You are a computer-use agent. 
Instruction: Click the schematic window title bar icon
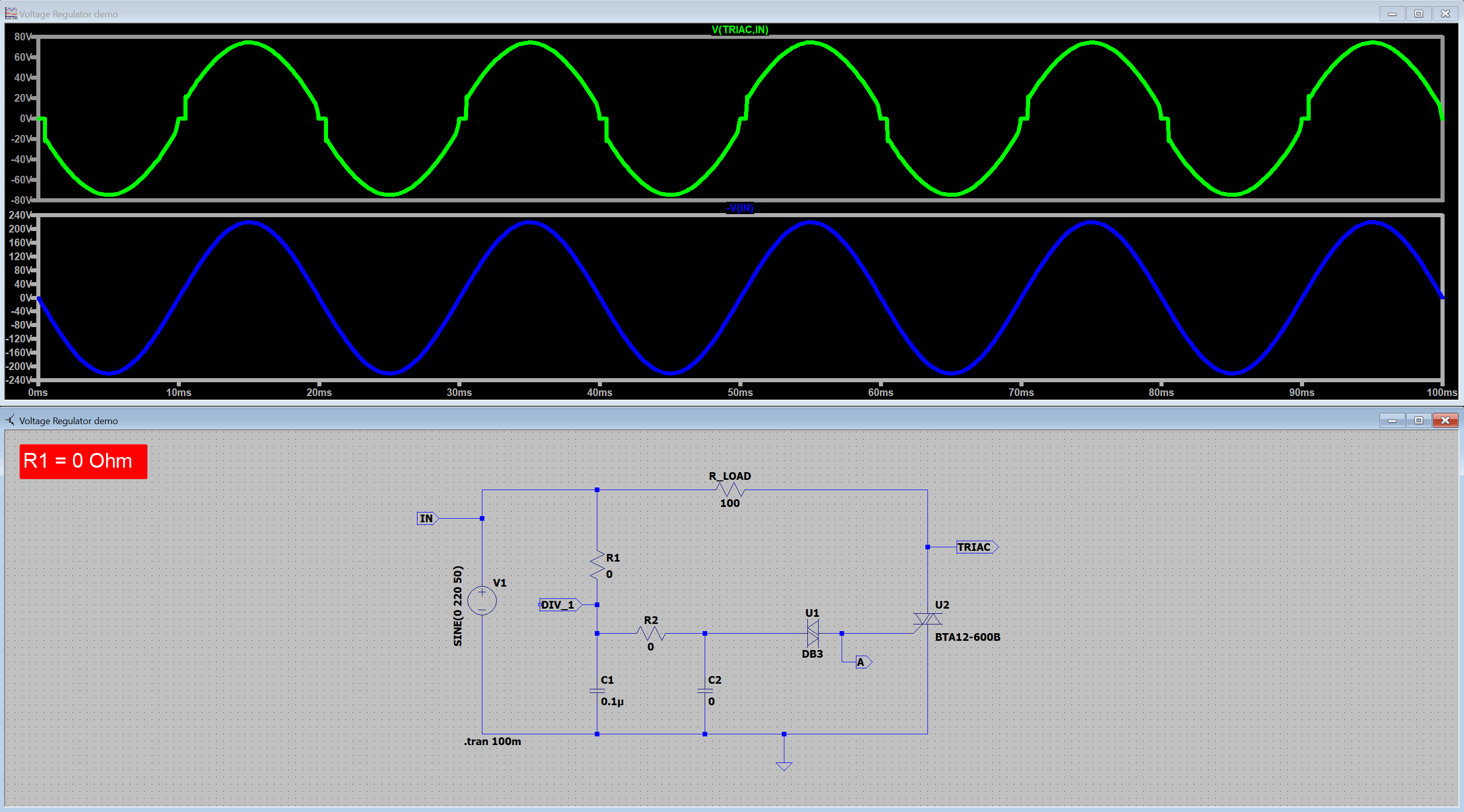tap(10, 420)
